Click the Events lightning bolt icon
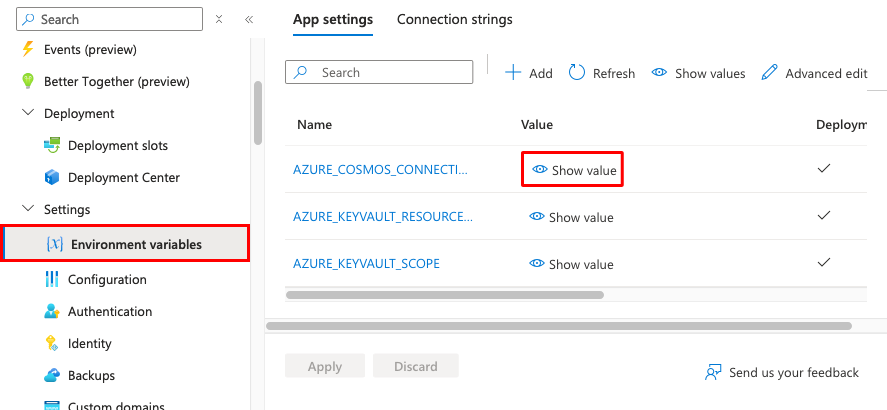Screen dimensions: 887x410 27,49
